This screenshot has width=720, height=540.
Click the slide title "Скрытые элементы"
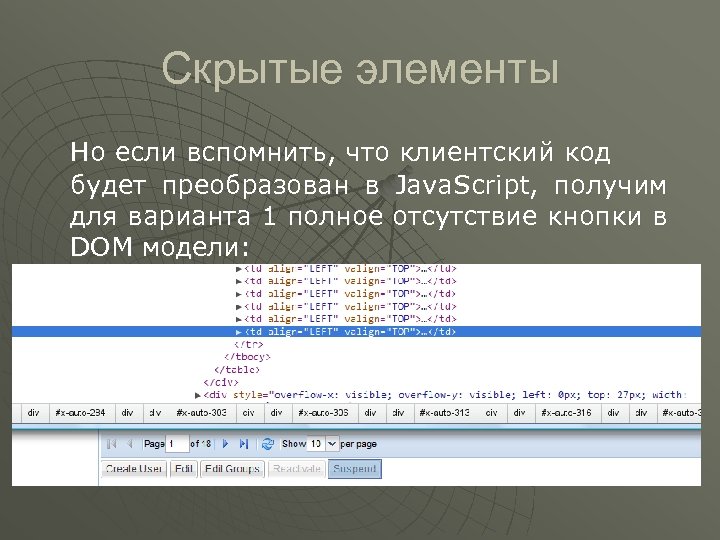(360, 68)
